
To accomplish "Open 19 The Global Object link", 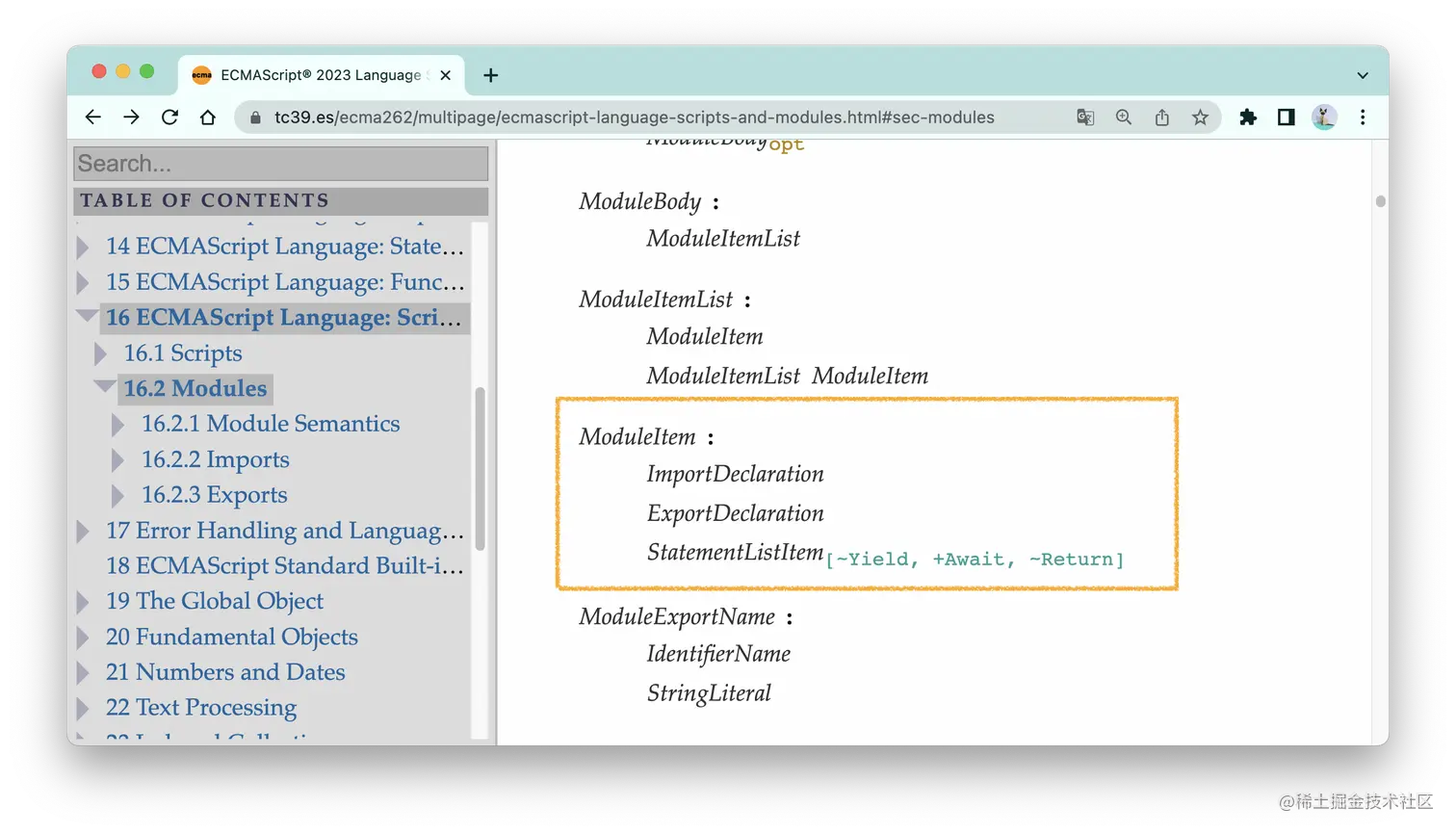I will pyautogui.click(x=215, y=601).
